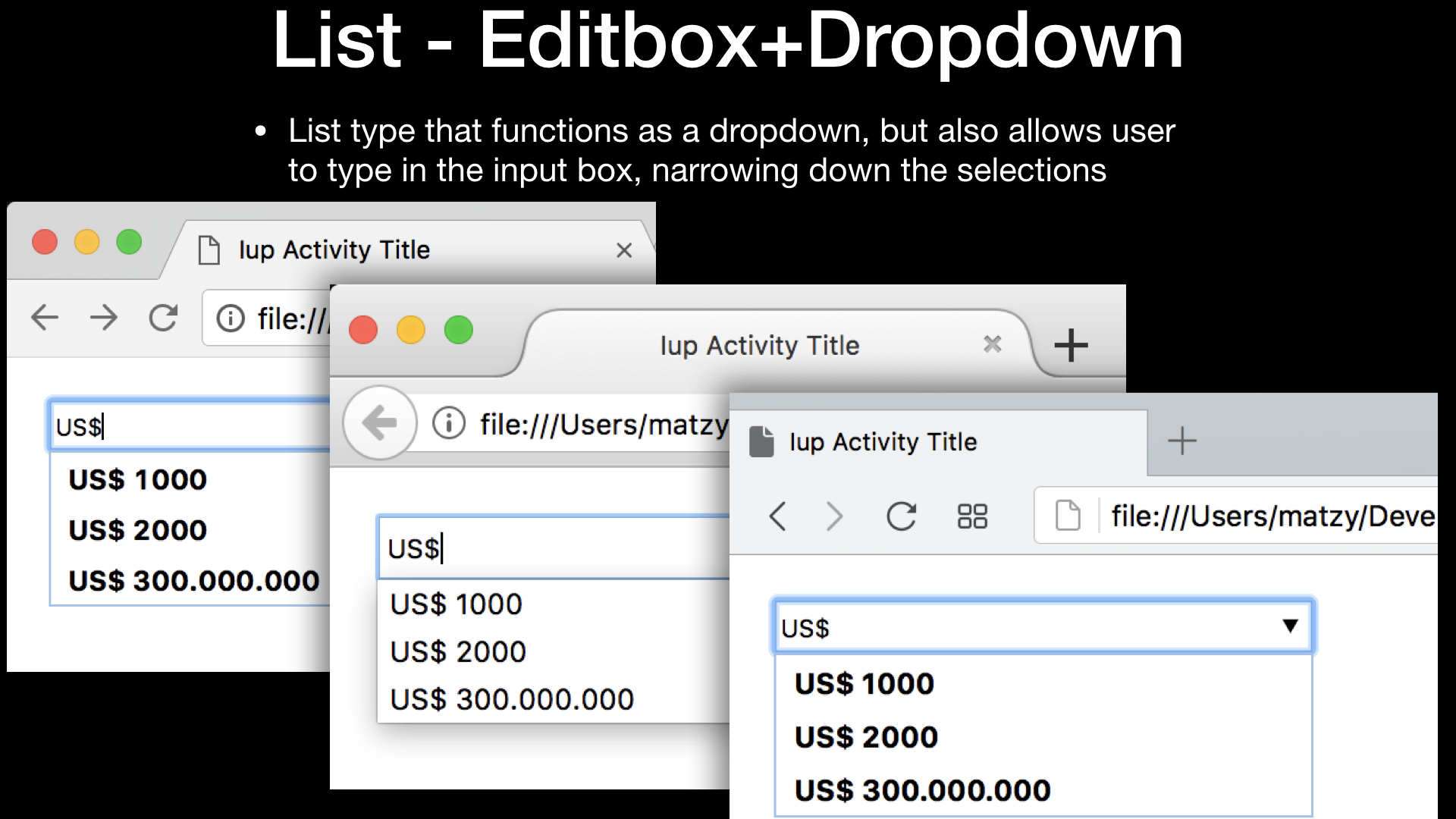Screen dimensions: 1456x819
Task: Click Chrome's reload icon
Action: pyautogui.click(x=162, y=318)
